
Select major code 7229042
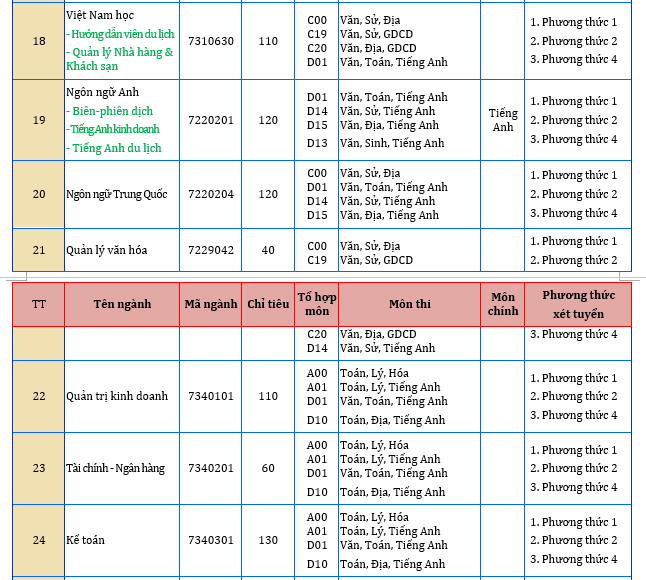[x=211, y=250]
